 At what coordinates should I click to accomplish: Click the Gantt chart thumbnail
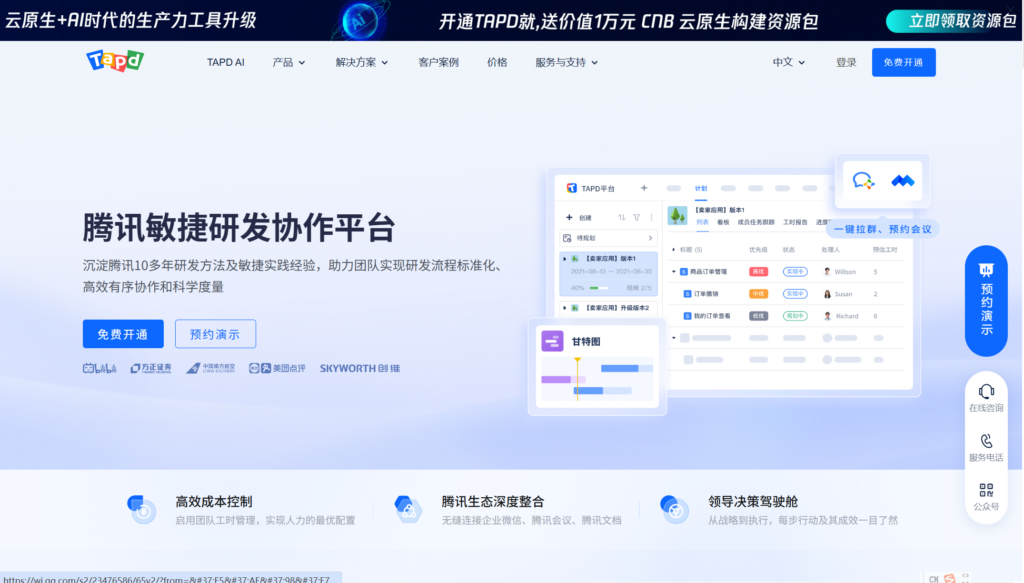coord(597,379)
